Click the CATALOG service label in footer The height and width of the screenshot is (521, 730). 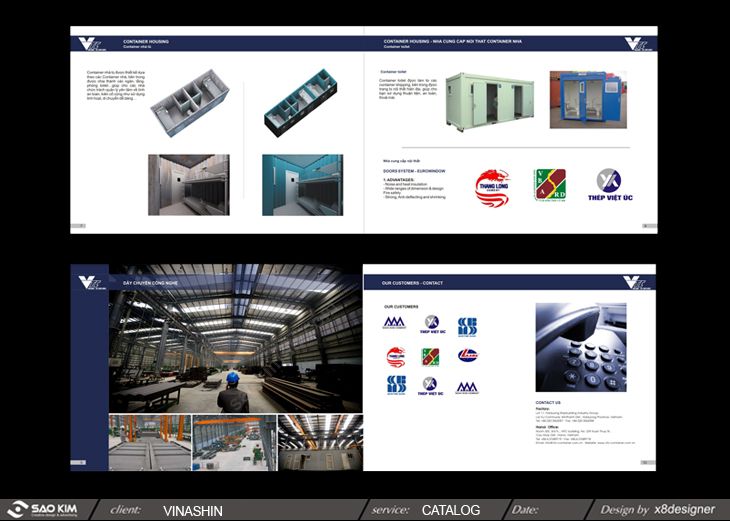451,510
